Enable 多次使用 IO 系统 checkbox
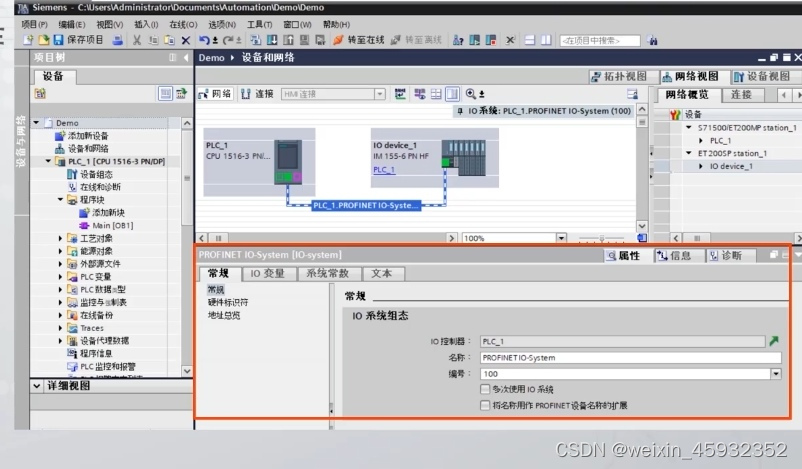Image resolution: width=802 pixels, height=469 pixels. (x=485, y=389)
